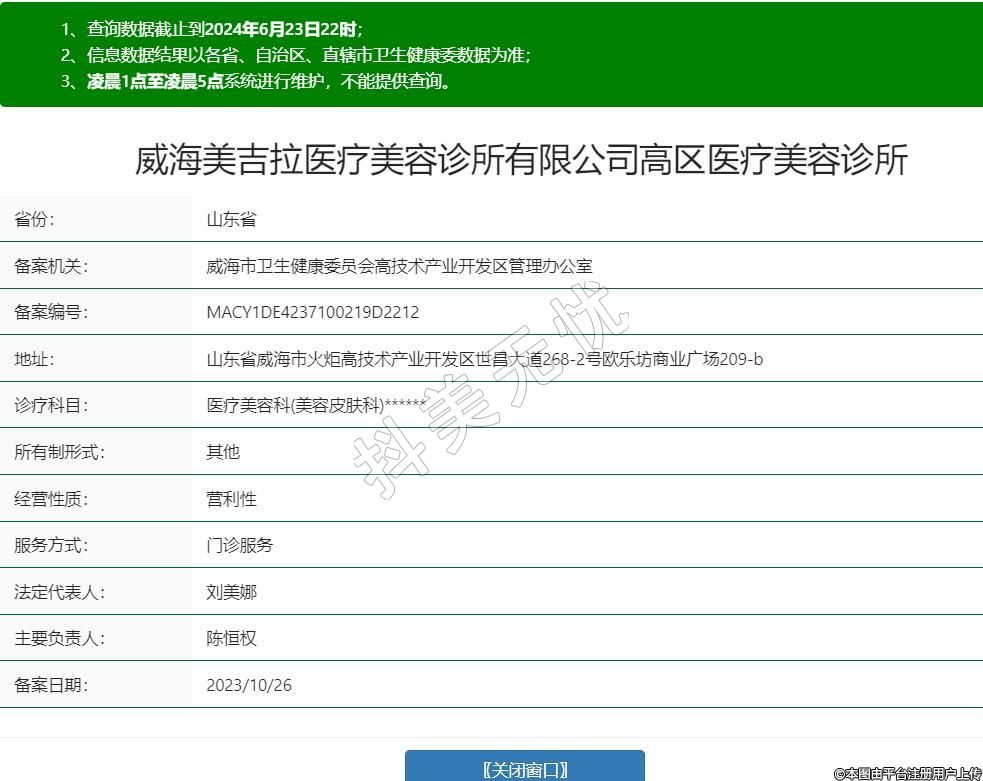This screenshot has height=781, width=983.
Task: Select the record number MACY1DE4237100219D2212
Action: pyautogui.click(x=312, y=312)
